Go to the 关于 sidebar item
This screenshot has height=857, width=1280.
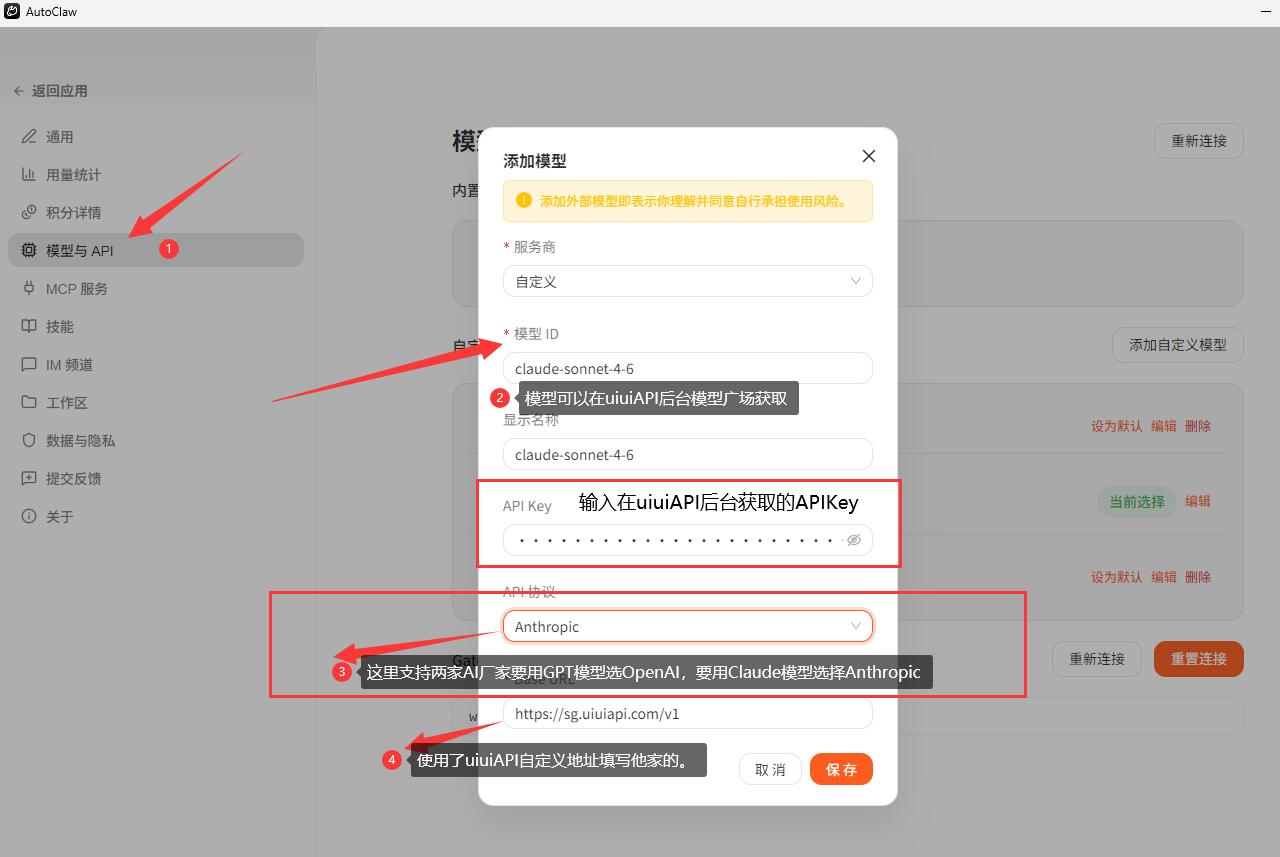[59, 517]
